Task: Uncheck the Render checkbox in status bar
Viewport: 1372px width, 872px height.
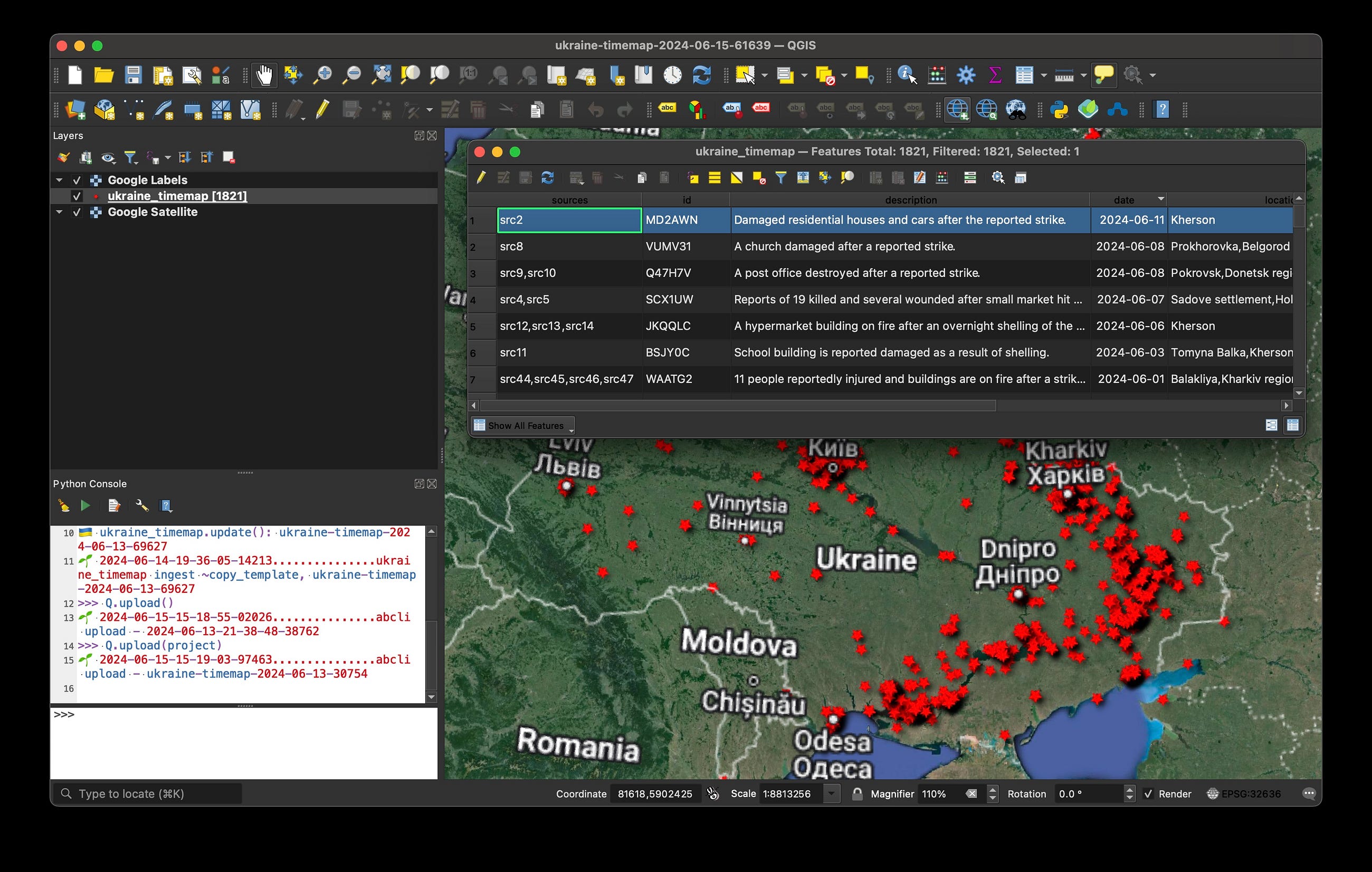Action: 1148,794
